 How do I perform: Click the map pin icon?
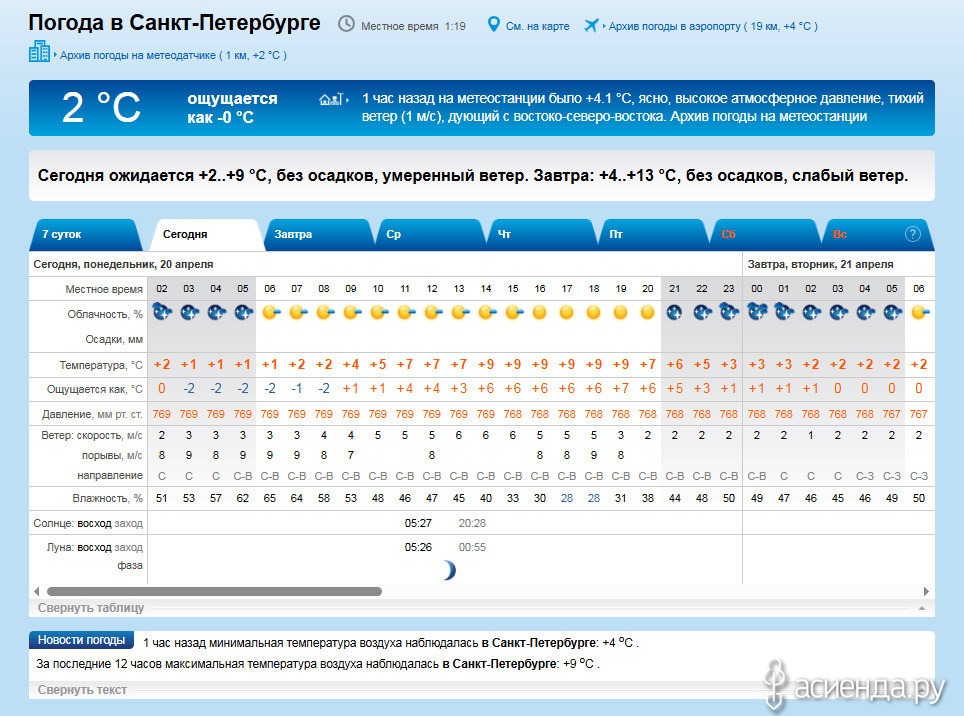[x=493, y=24]
